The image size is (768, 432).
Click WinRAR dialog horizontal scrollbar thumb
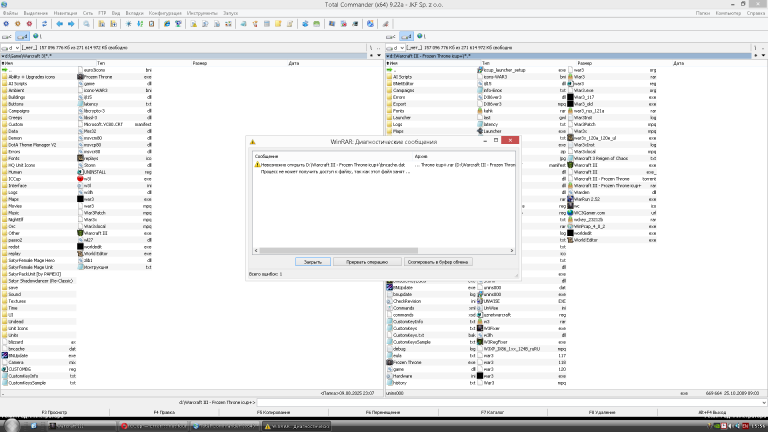click(338, 250)
